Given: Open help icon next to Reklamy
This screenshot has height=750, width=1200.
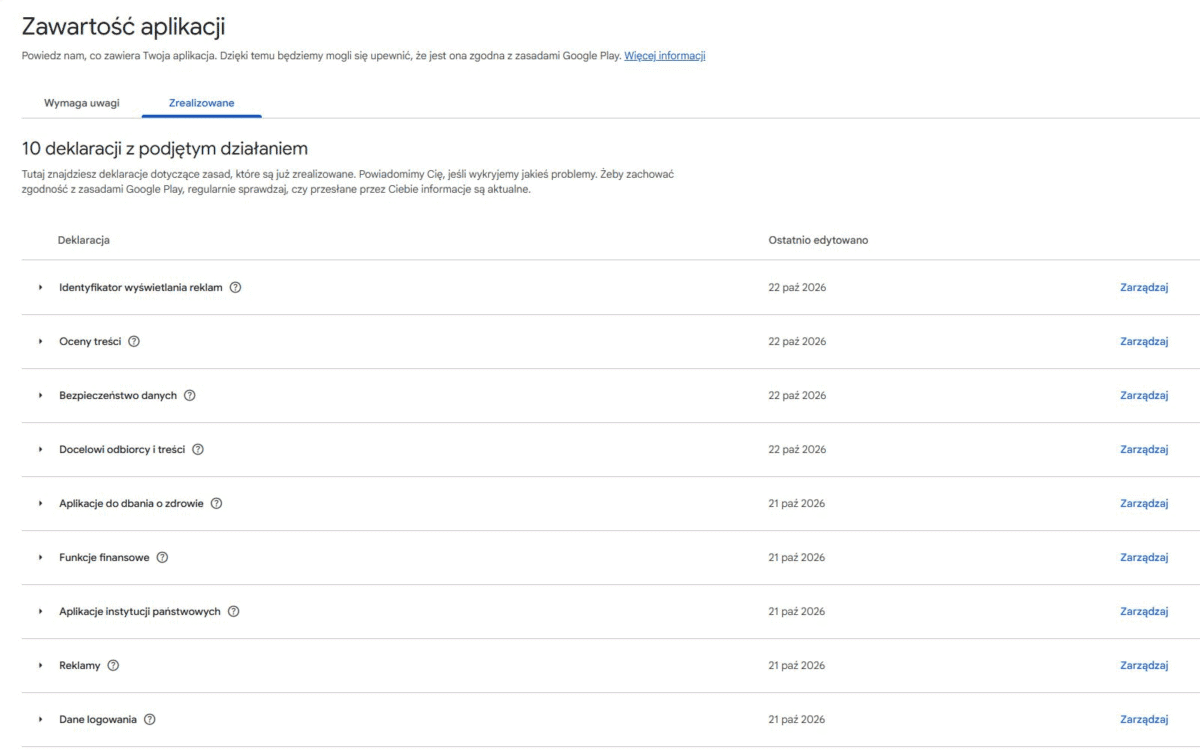Looking at the screenshot, I should point(113,665).
